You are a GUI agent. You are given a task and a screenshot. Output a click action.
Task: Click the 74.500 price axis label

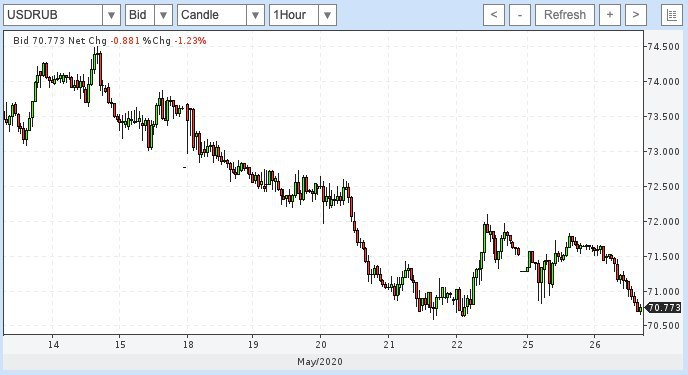click(663, 47)
